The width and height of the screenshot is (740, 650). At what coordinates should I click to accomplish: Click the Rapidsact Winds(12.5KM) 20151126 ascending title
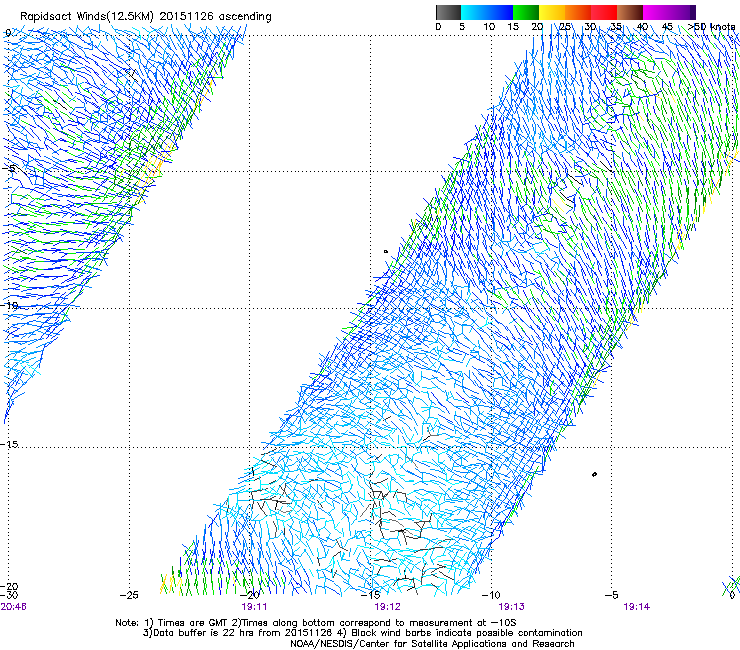146,17
